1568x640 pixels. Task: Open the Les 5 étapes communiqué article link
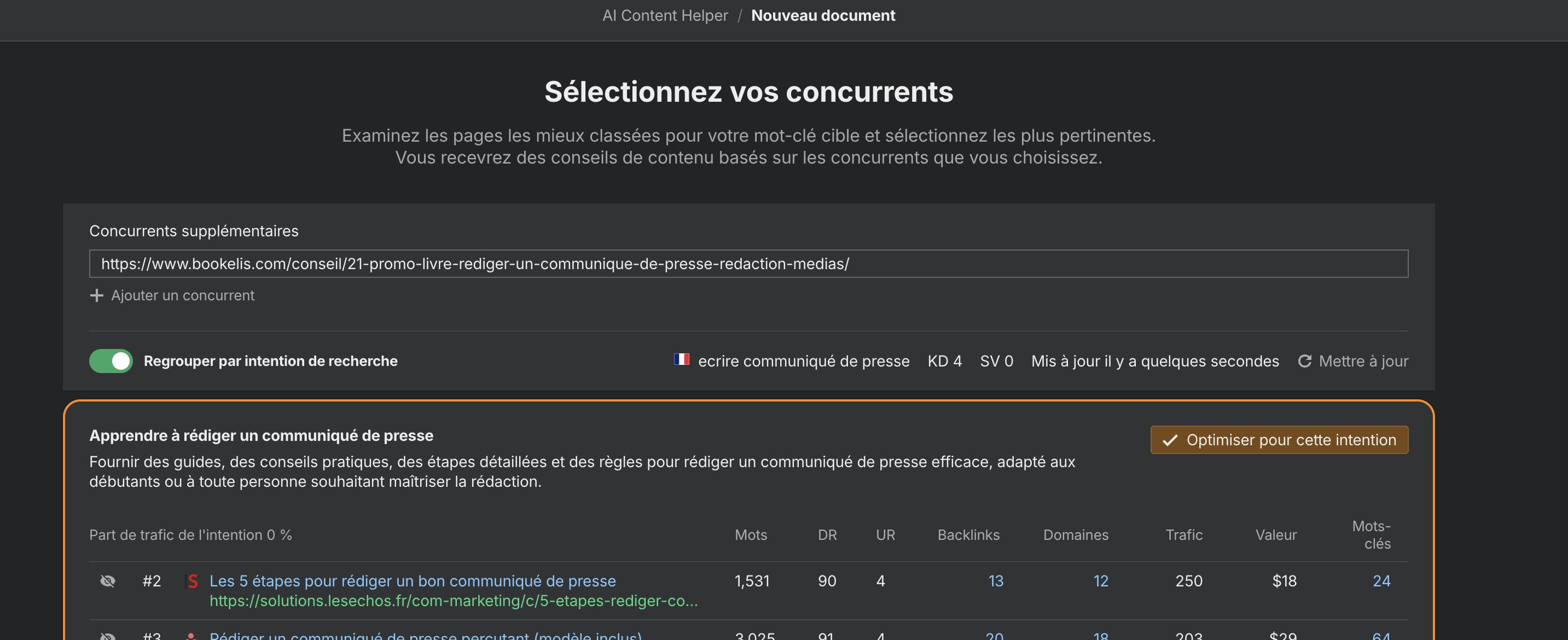[412, 581]
